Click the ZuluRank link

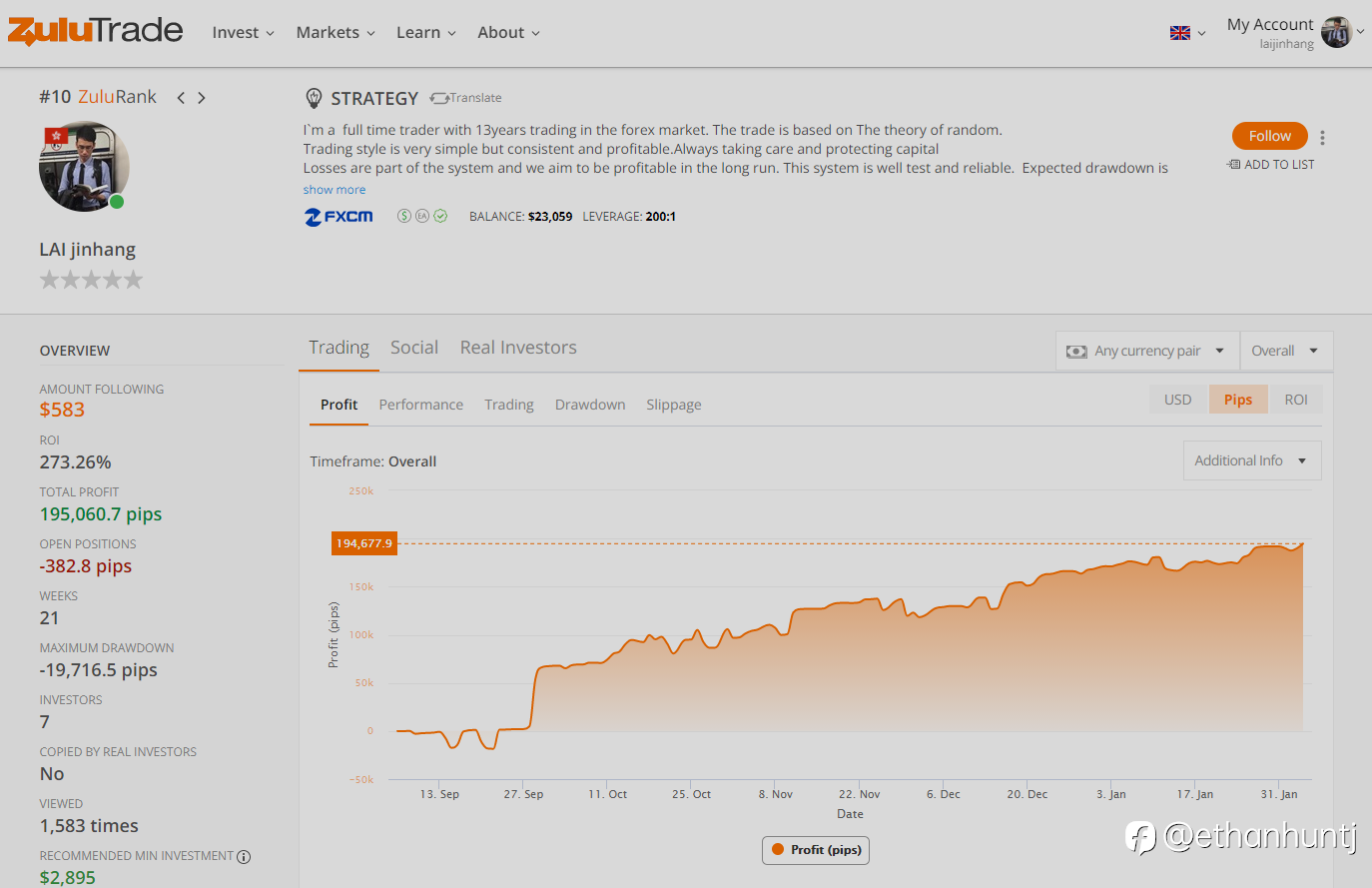pyautogui.click(x=117, y=97)
